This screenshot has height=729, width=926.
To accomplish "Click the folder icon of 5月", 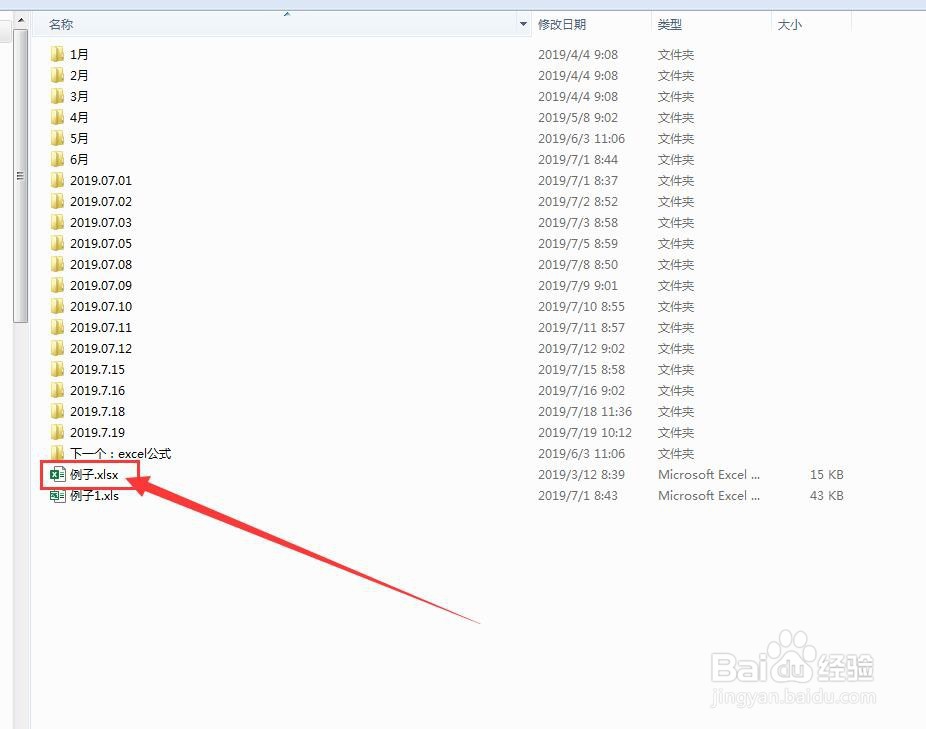I will point(57,138).
